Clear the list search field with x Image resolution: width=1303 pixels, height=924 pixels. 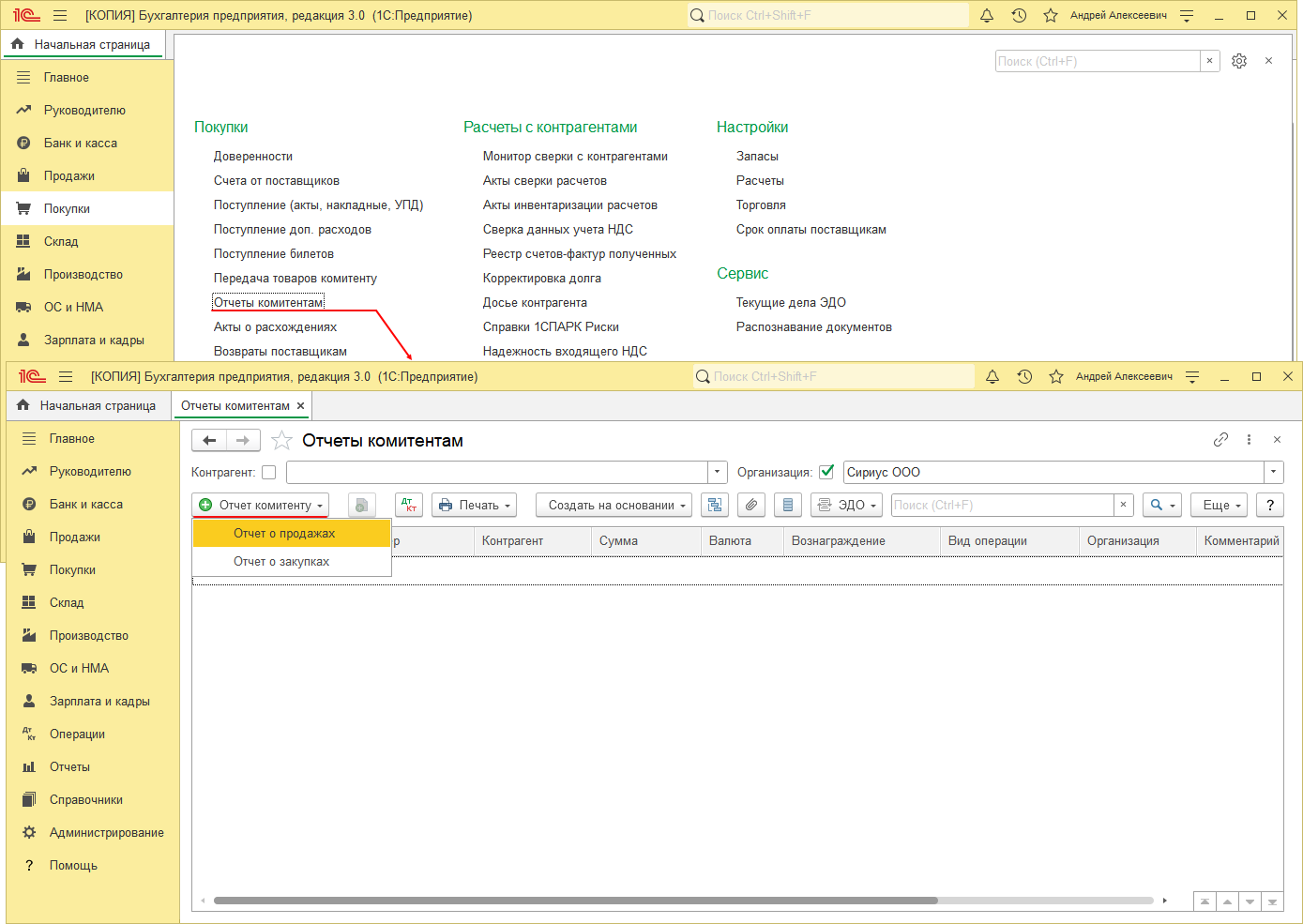(1123, 505)
